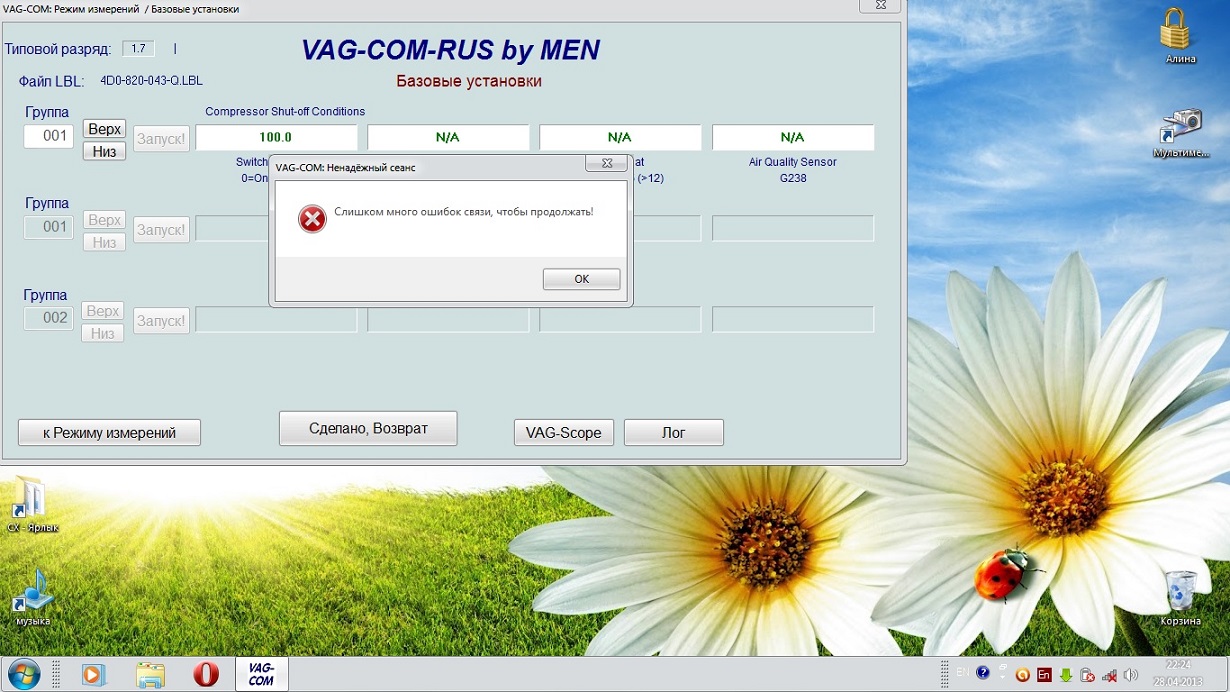Screen dimensions: 1230x692
Task: Click the taskbar clock showing 22:24
Action: coord(1178,674)
